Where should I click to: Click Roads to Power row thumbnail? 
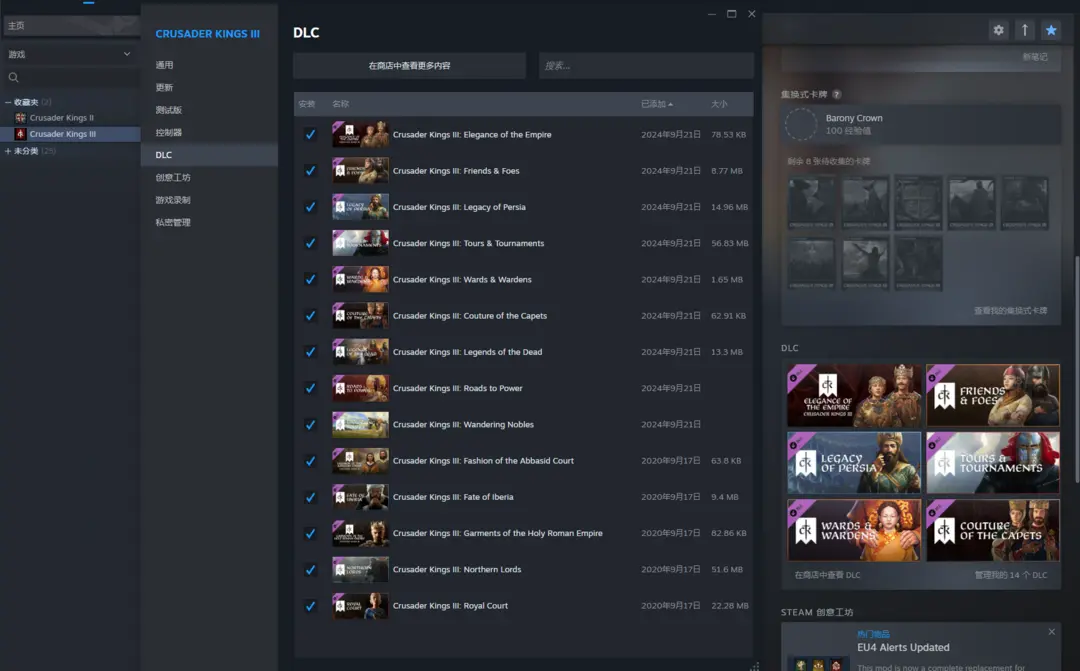click(x=360, y=388)
